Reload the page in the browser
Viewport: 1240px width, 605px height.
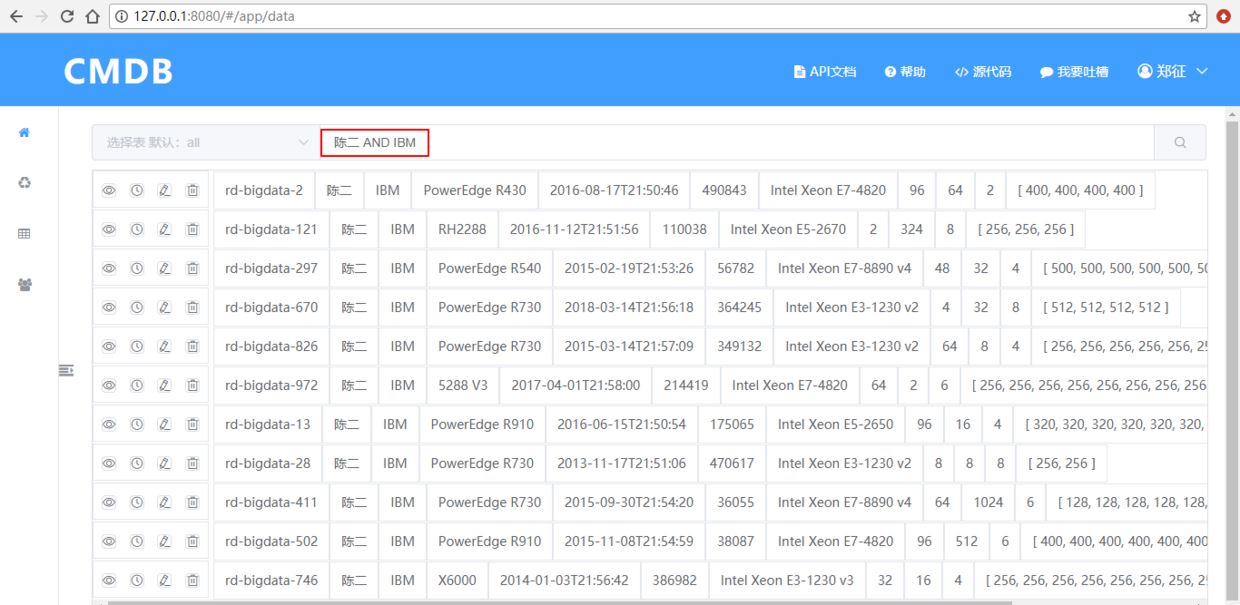click(68, 16)
